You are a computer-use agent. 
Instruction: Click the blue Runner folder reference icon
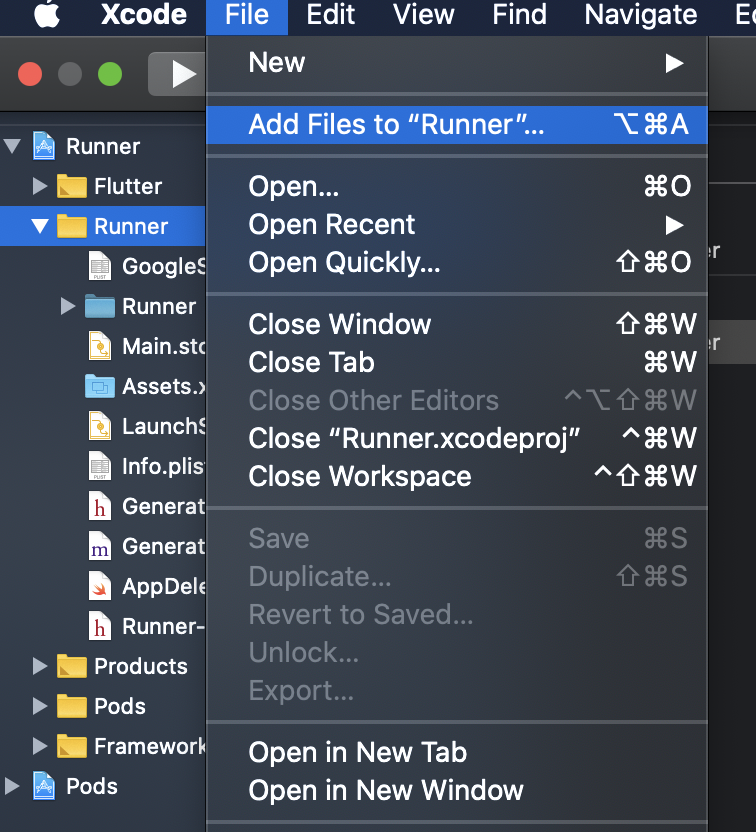click(100, 306)
